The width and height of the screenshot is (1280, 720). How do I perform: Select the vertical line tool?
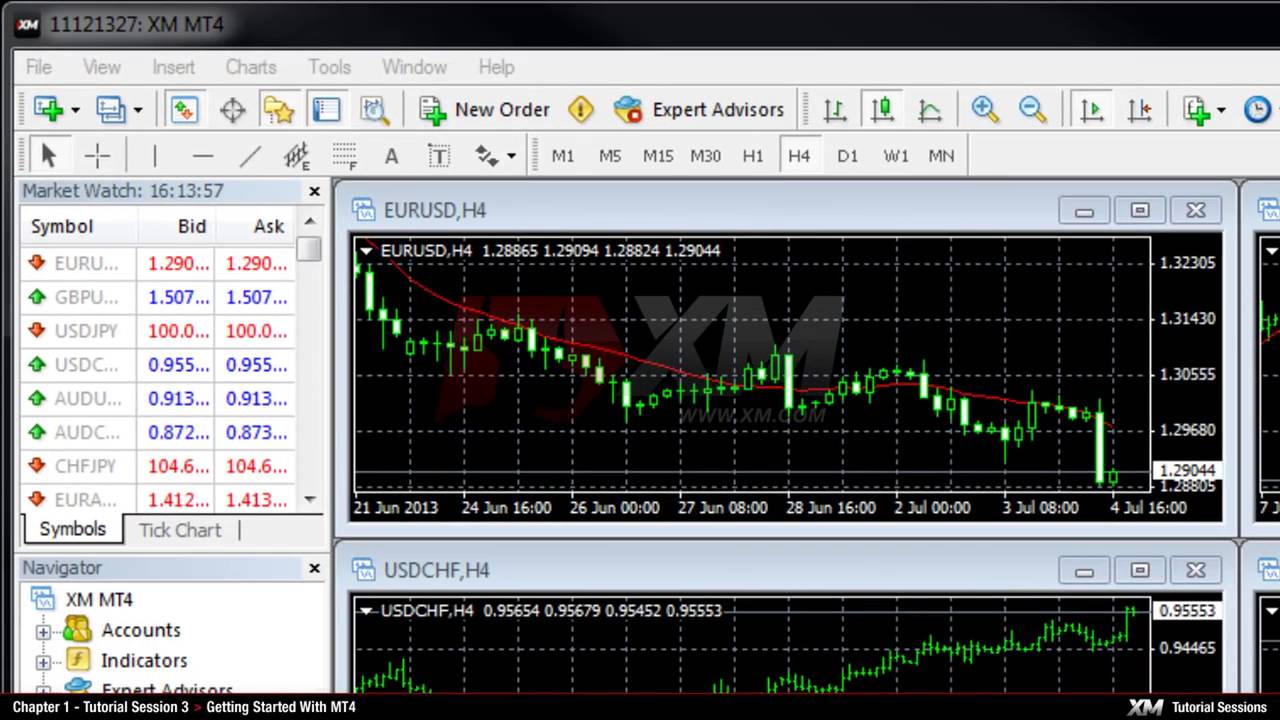pos(154,155)
